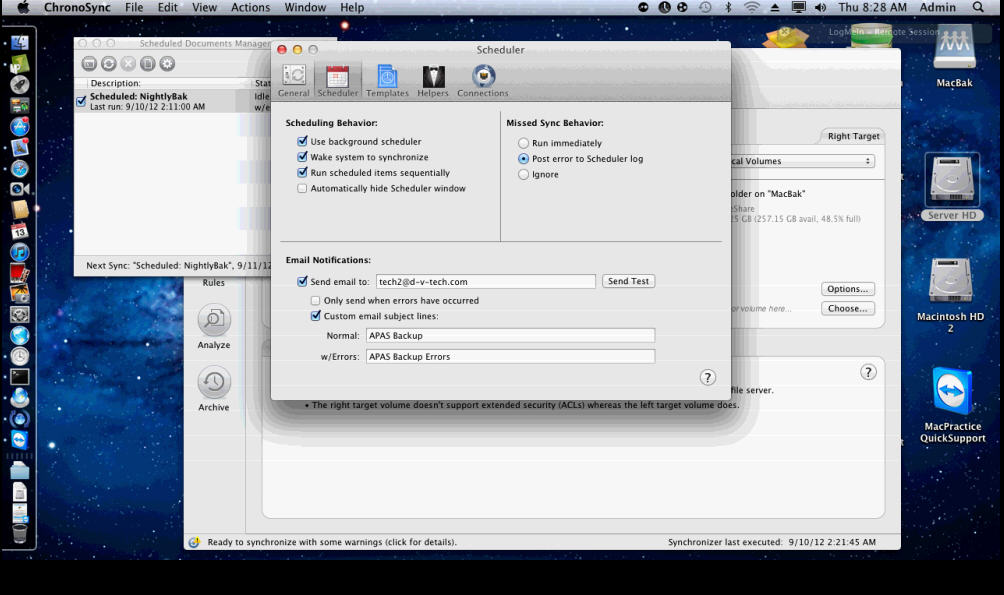Choose Ignore for missed sync behavior
Image resolution: width=1004 pixels, height=595 pixels.
coord(523,174)
